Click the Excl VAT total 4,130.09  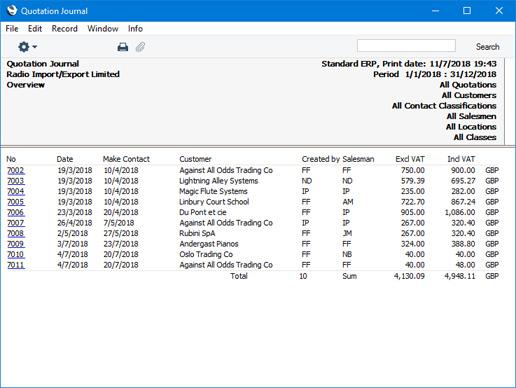click(409, 276)
